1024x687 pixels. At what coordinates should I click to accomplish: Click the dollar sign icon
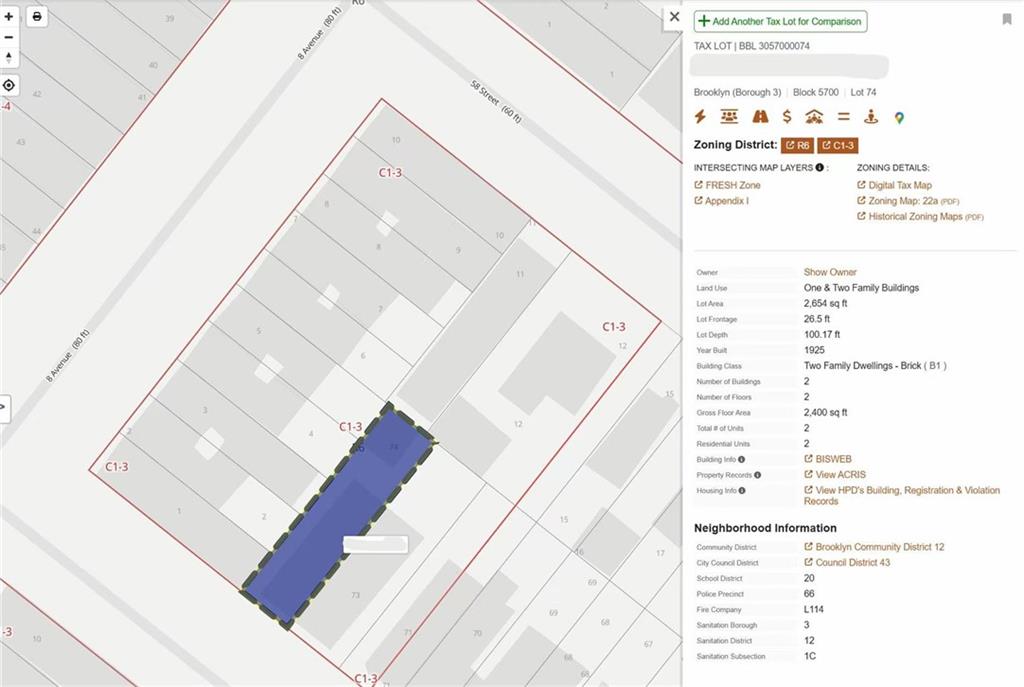coord(787,117)
